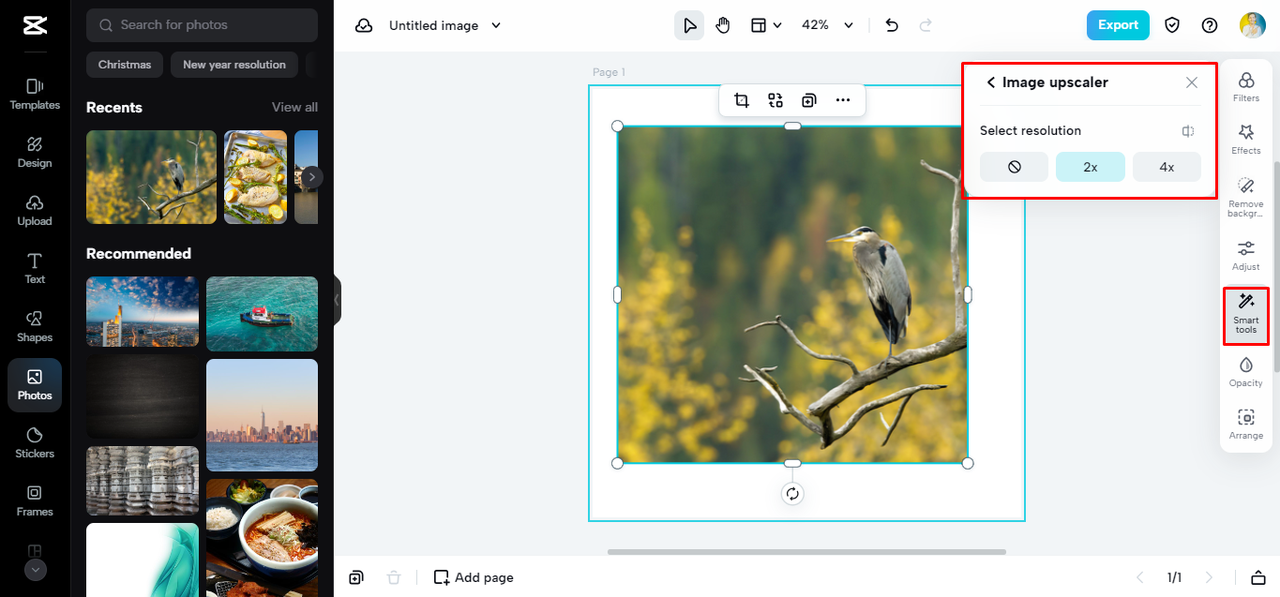Click the Export button
The width and height of the screenshot is (1280, 597).
pos(1118,25)
